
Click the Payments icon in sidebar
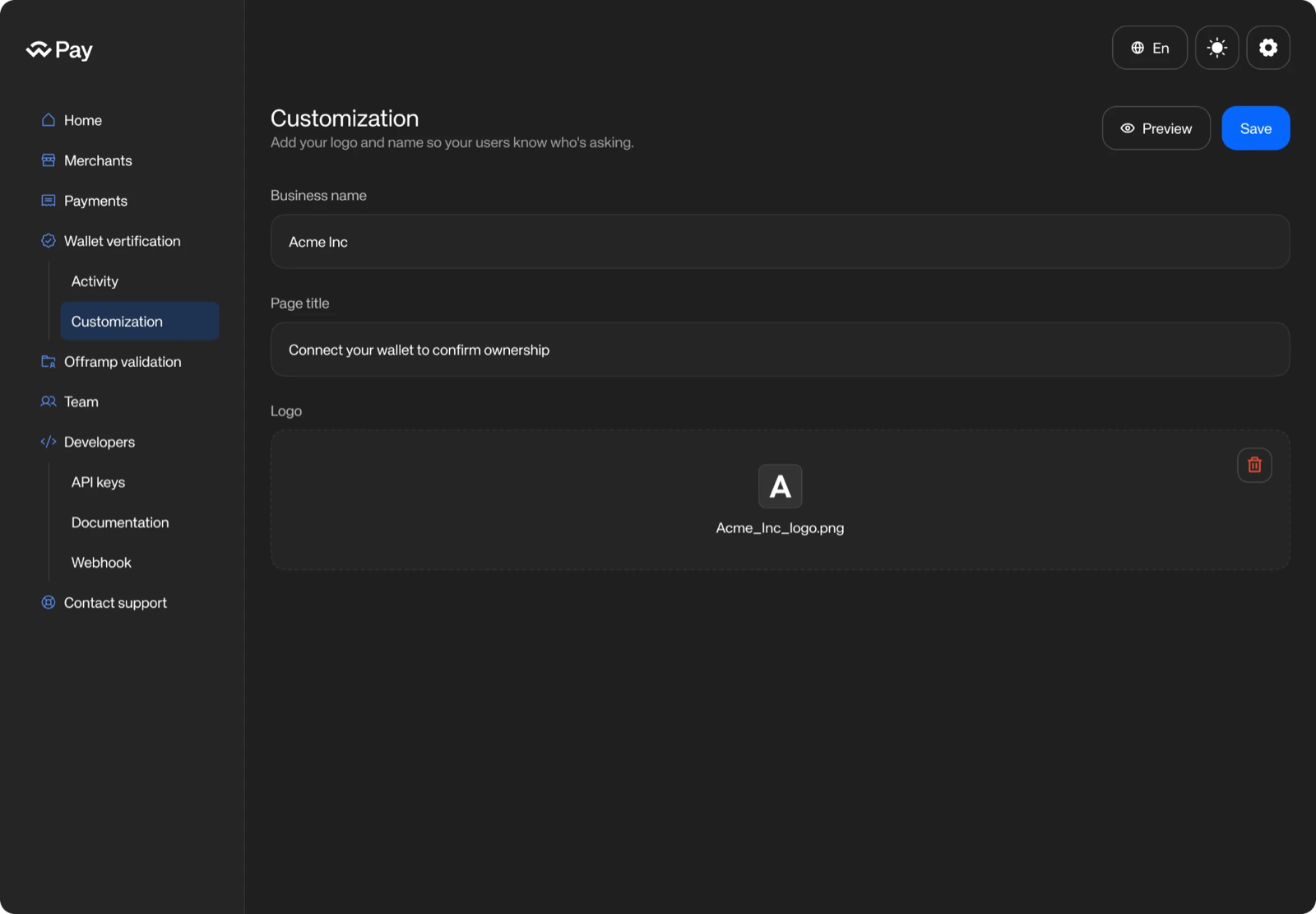click(x=49, y=201)
